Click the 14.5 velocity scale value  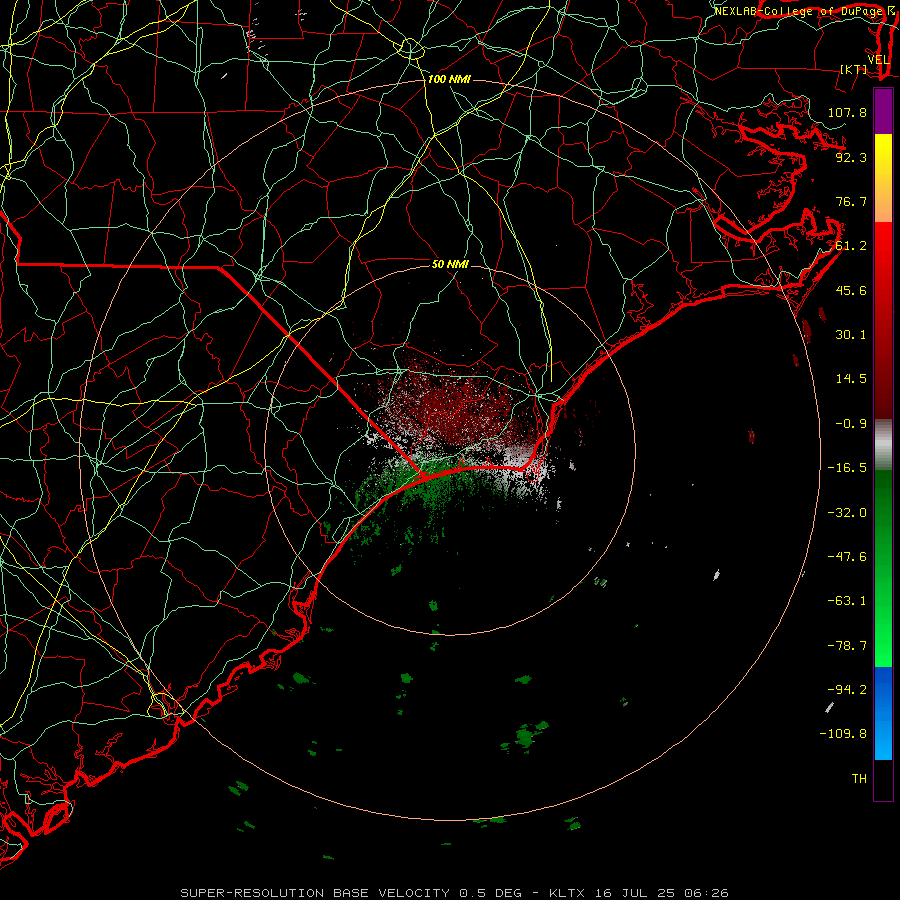click(851, 379)
